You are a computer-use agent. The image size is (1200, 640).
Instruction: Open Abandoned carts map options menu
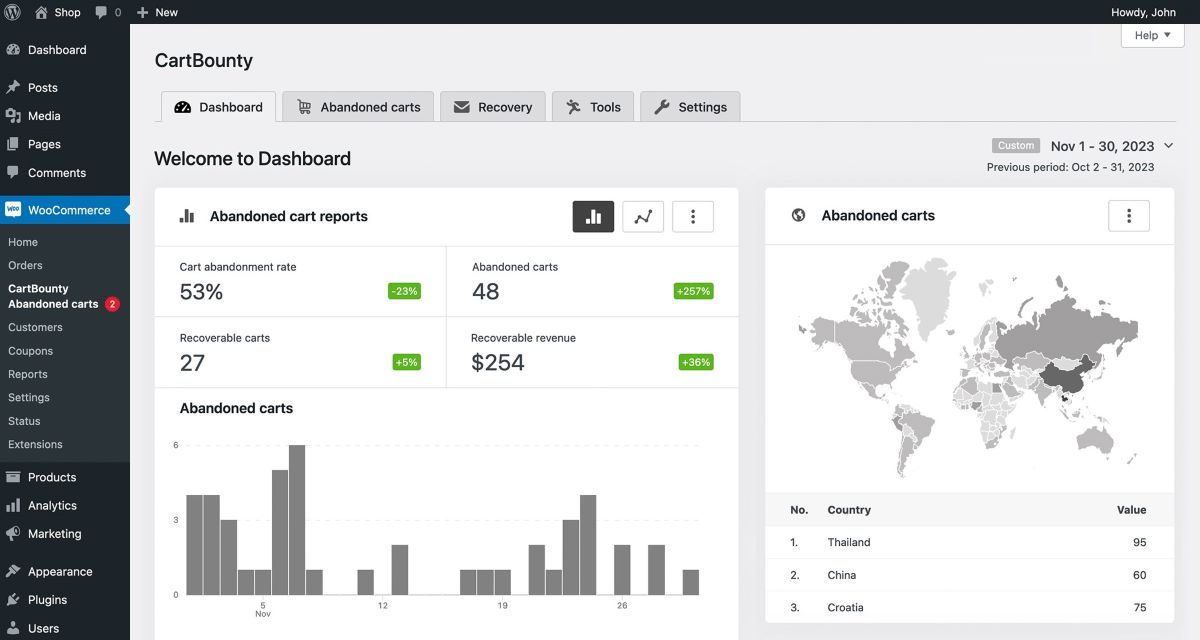[1129, 215]
